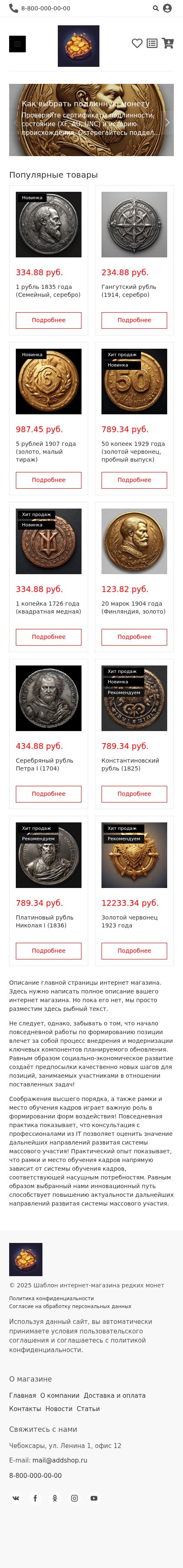This screenshot has width=183, height=1568.
Task: Click the mail@addshop.ru email link
Action: coord(60,1460)
